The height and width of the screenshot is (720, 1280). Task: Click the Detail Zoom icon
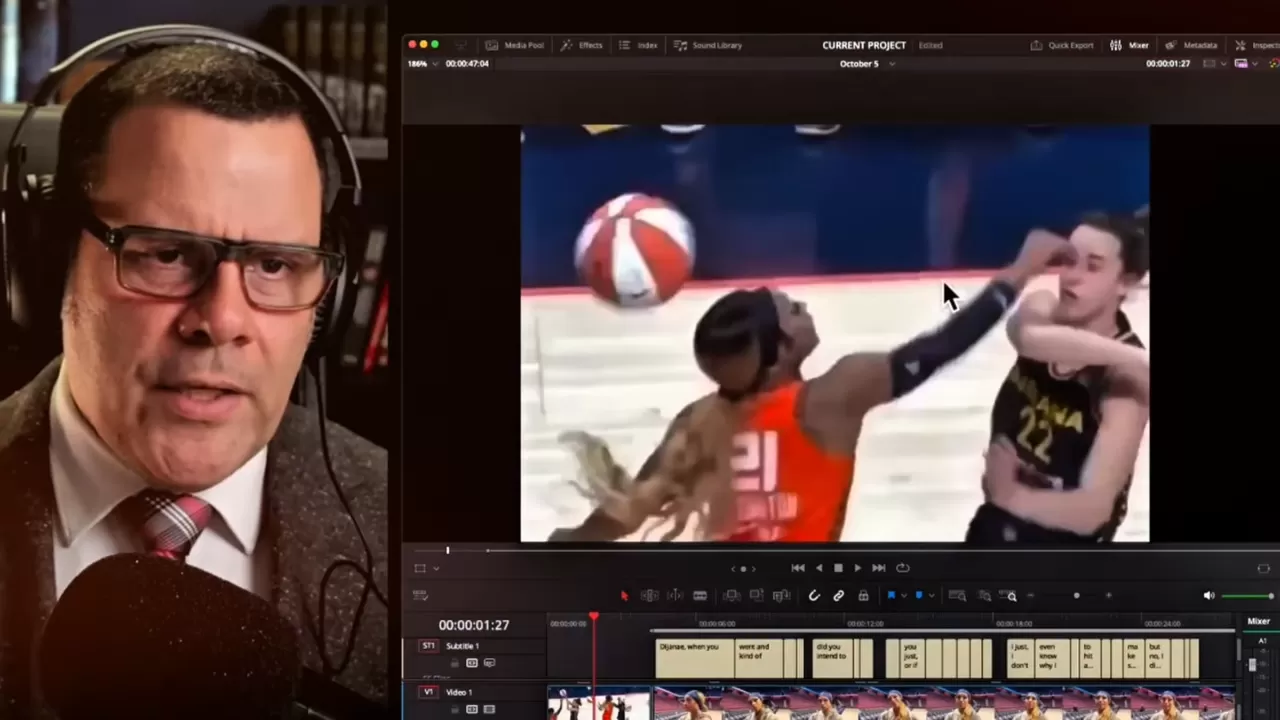click(984, 596)
